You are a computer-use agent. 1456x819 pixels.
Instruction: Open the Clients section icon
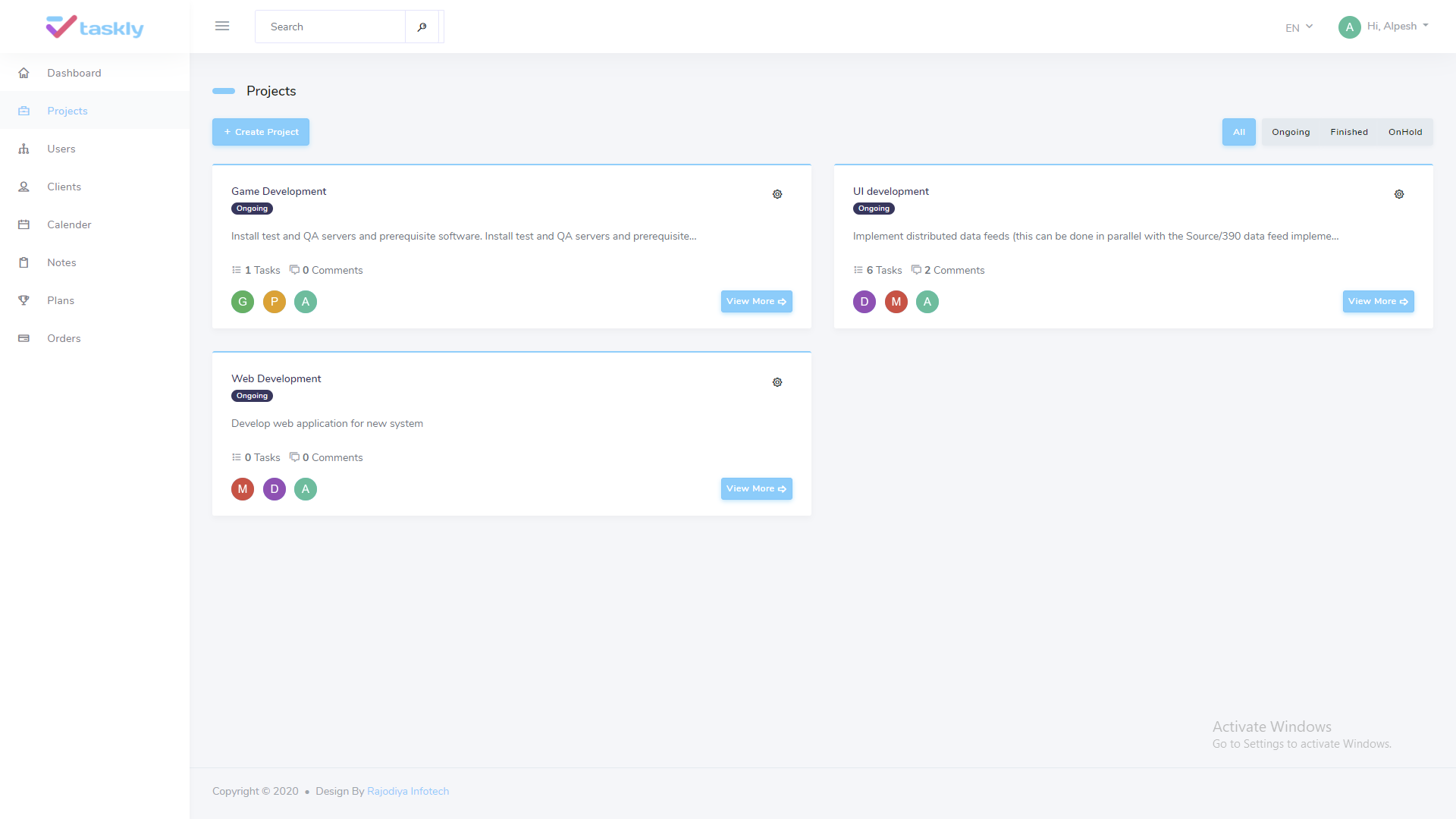[x=24, y=187]
